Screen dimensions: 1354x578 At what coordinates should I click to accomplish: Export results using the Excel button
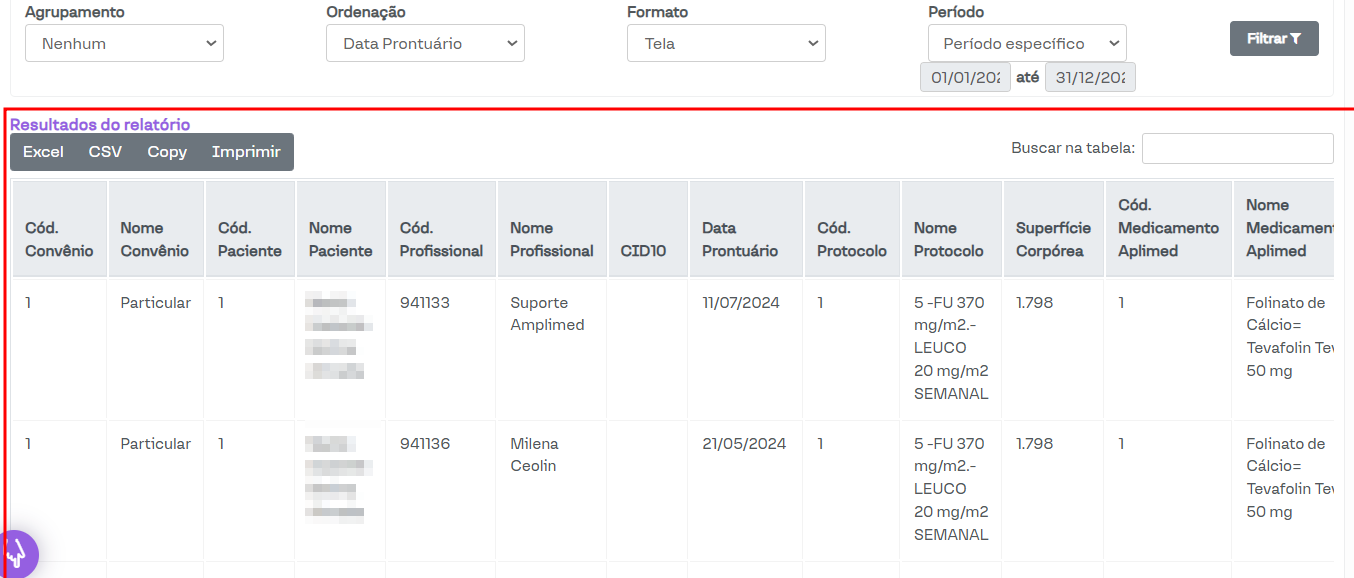coord(43,152)
